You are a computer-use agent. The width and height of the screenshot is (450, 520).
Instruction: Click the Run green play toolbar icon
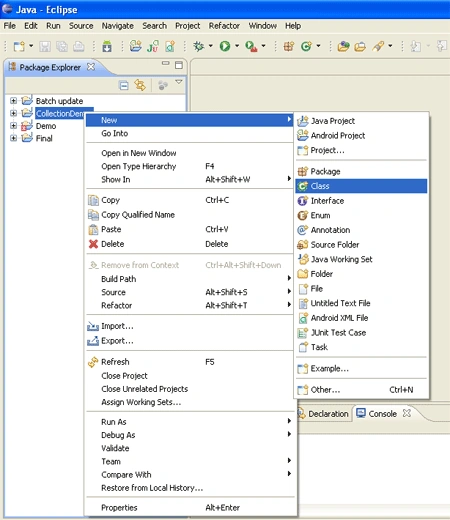click(225, 46)
